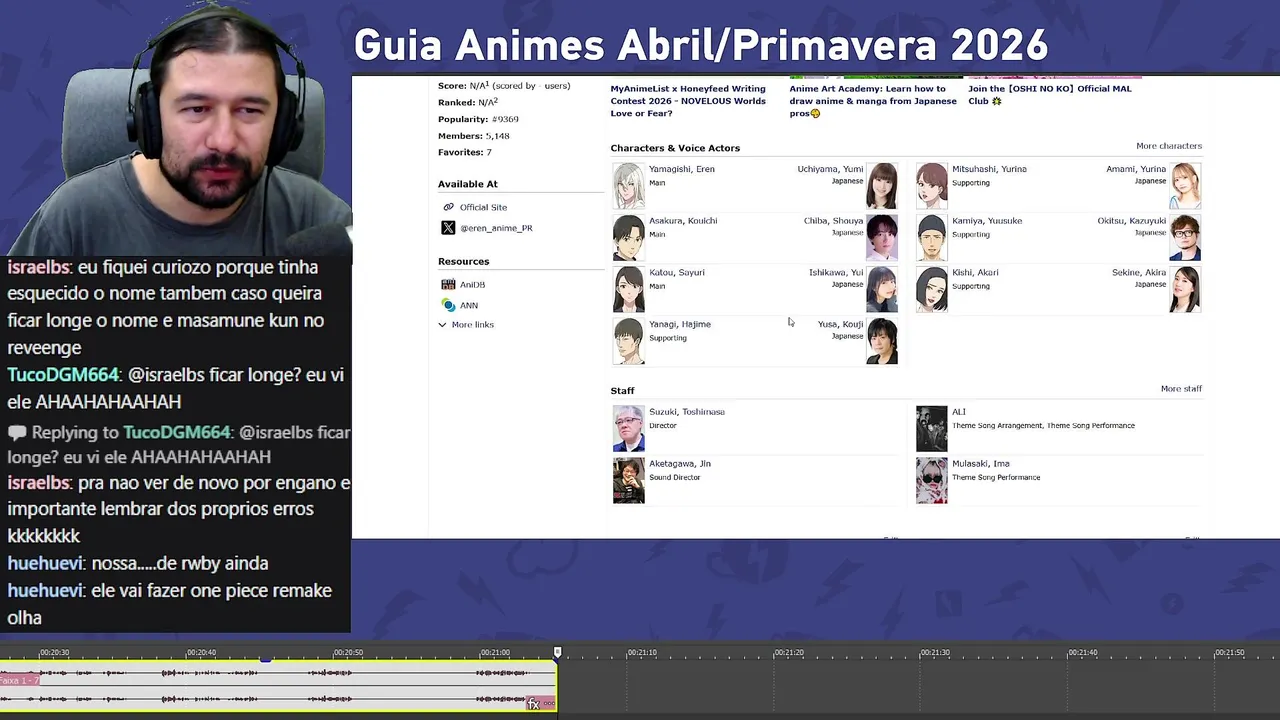The width and height of the screenshot is (1280, 720).
Task: Expand the More links chevron
Action: (x=442, y=325)
